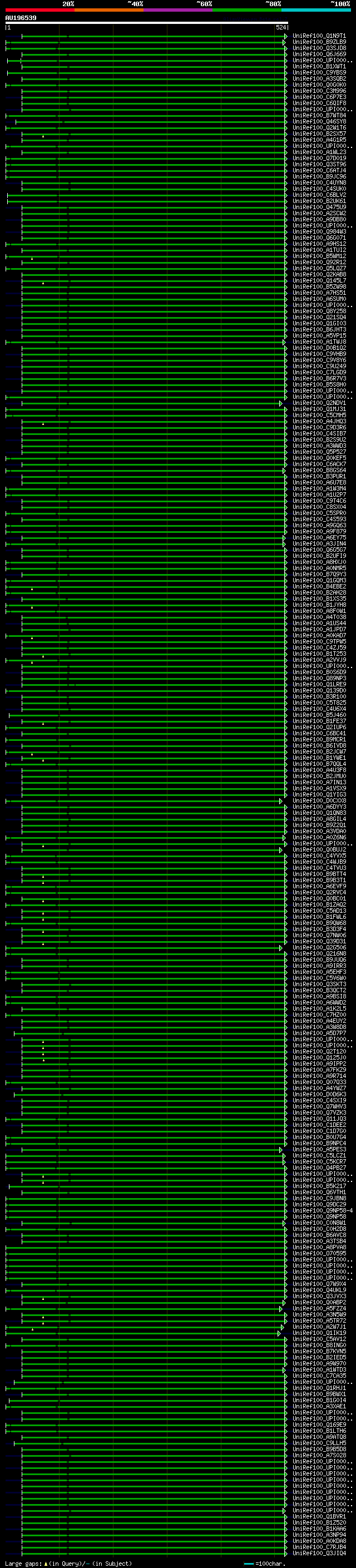This screenshot has height=1568, width=356.
Task: Open hit UniRef100_B9ZLB9
Action: tap(319, 42)
